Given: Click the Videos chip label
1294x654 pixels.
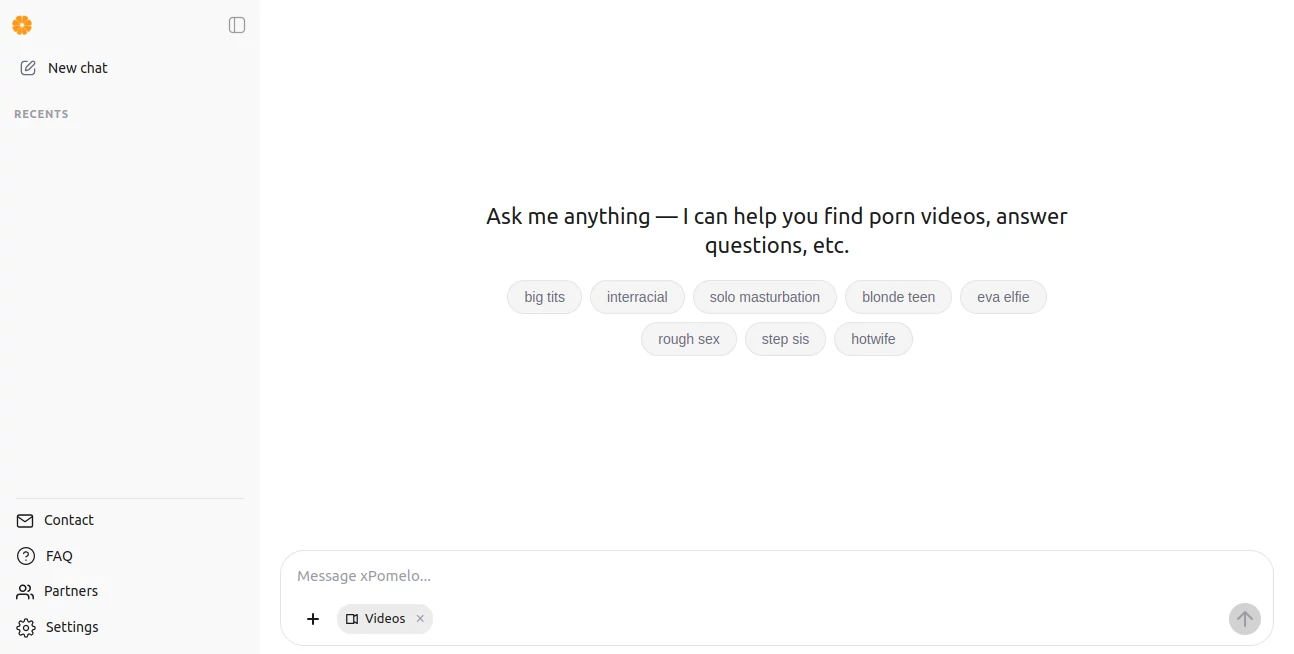Looking at the screenshot, I should pyautogui.click(x=385, y=619).
